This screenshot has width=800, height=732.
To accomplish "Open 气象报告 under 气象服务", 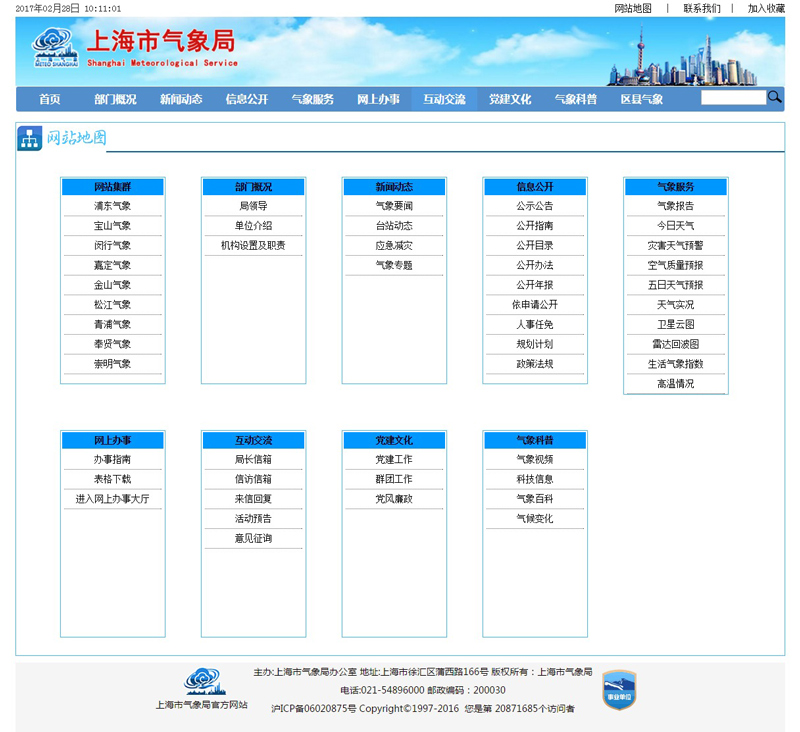I will (x=676, y=206).
